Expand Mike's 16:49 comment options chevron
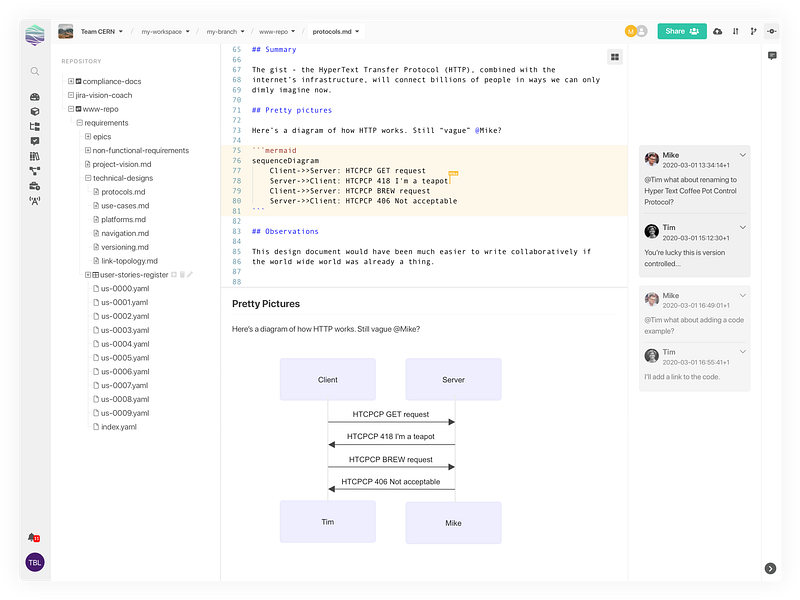This screenshot has height=600, width=800. (x=742, y=295)
